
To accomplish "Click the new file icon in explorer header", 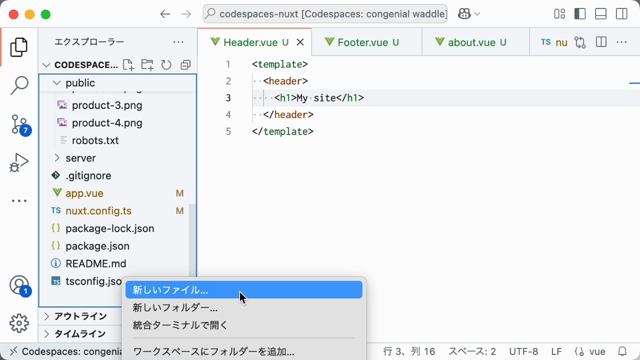I will [x=128, y=65].
